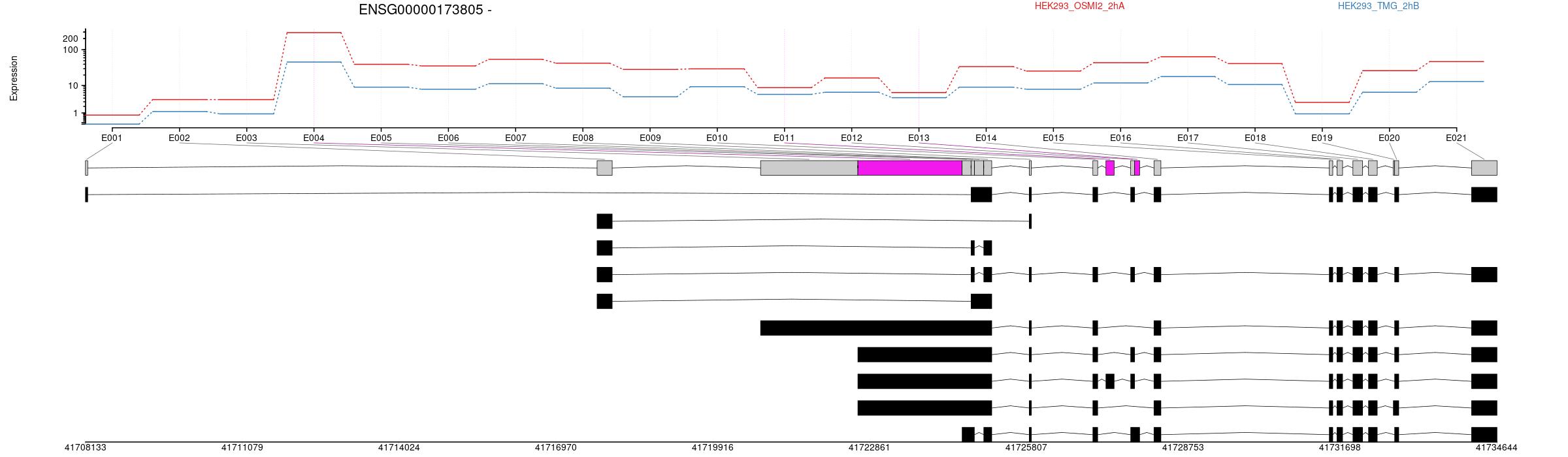Click genomic coordinate 41716970

point(555,448)
